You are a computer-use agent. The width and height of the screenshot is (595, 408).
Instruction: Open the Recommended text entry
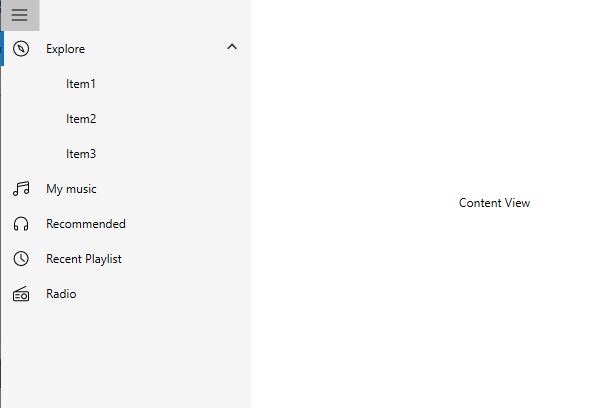[86, 224]
